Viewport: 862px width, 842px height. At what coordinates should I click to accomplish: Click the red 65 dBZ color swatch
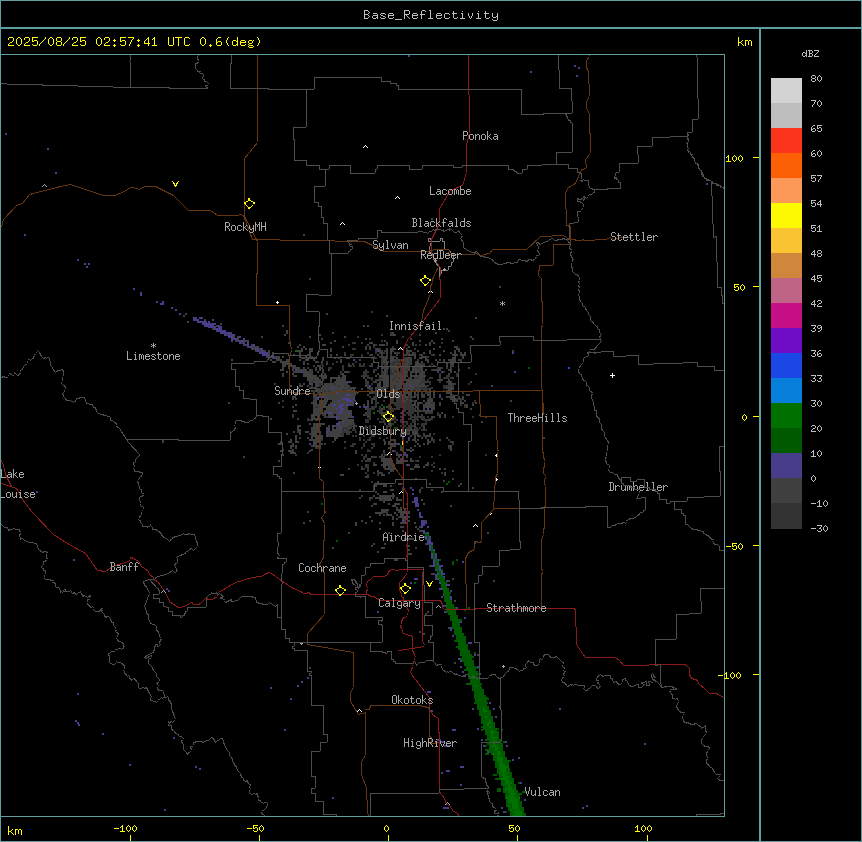786,141
